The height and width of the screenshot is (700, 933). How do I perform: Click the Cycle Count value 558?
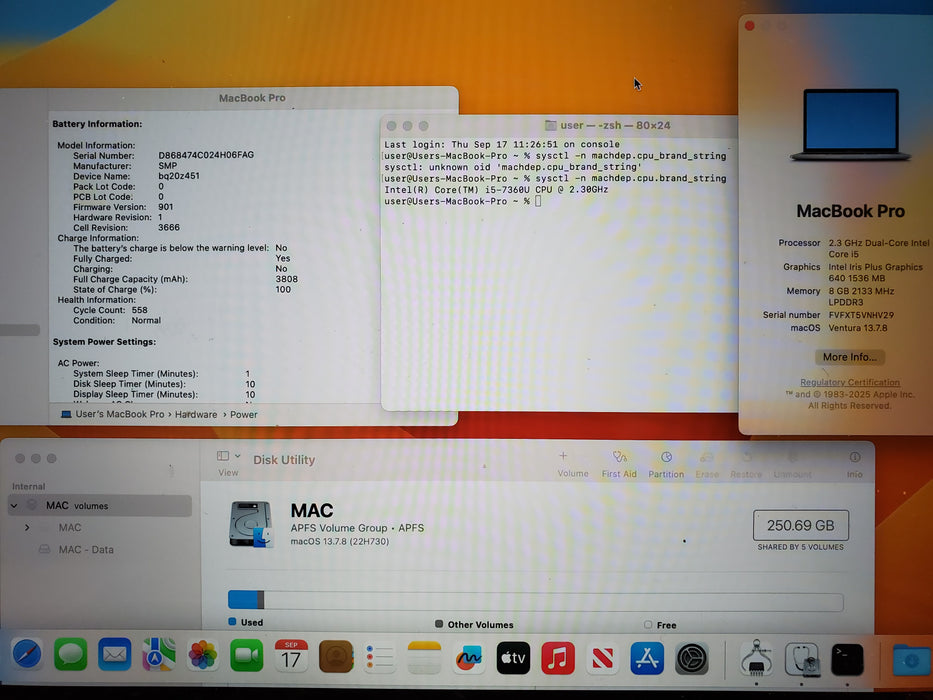(x=140, y=310)
